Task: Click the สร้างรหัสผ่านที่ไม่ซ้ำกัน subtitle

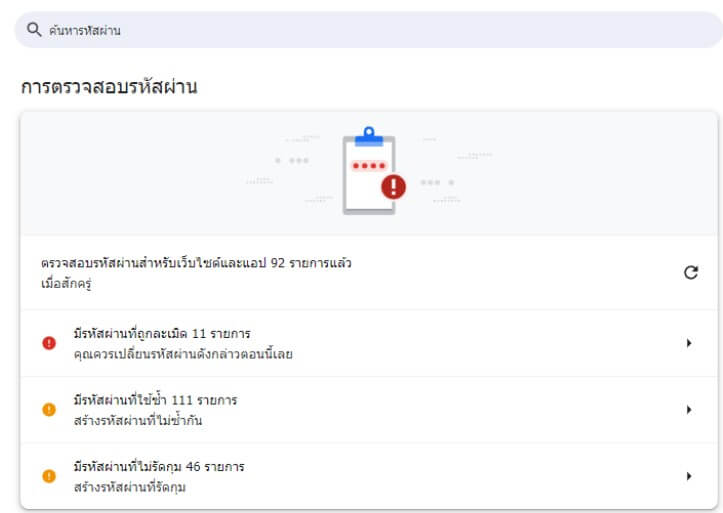Action: coord(137,420)
